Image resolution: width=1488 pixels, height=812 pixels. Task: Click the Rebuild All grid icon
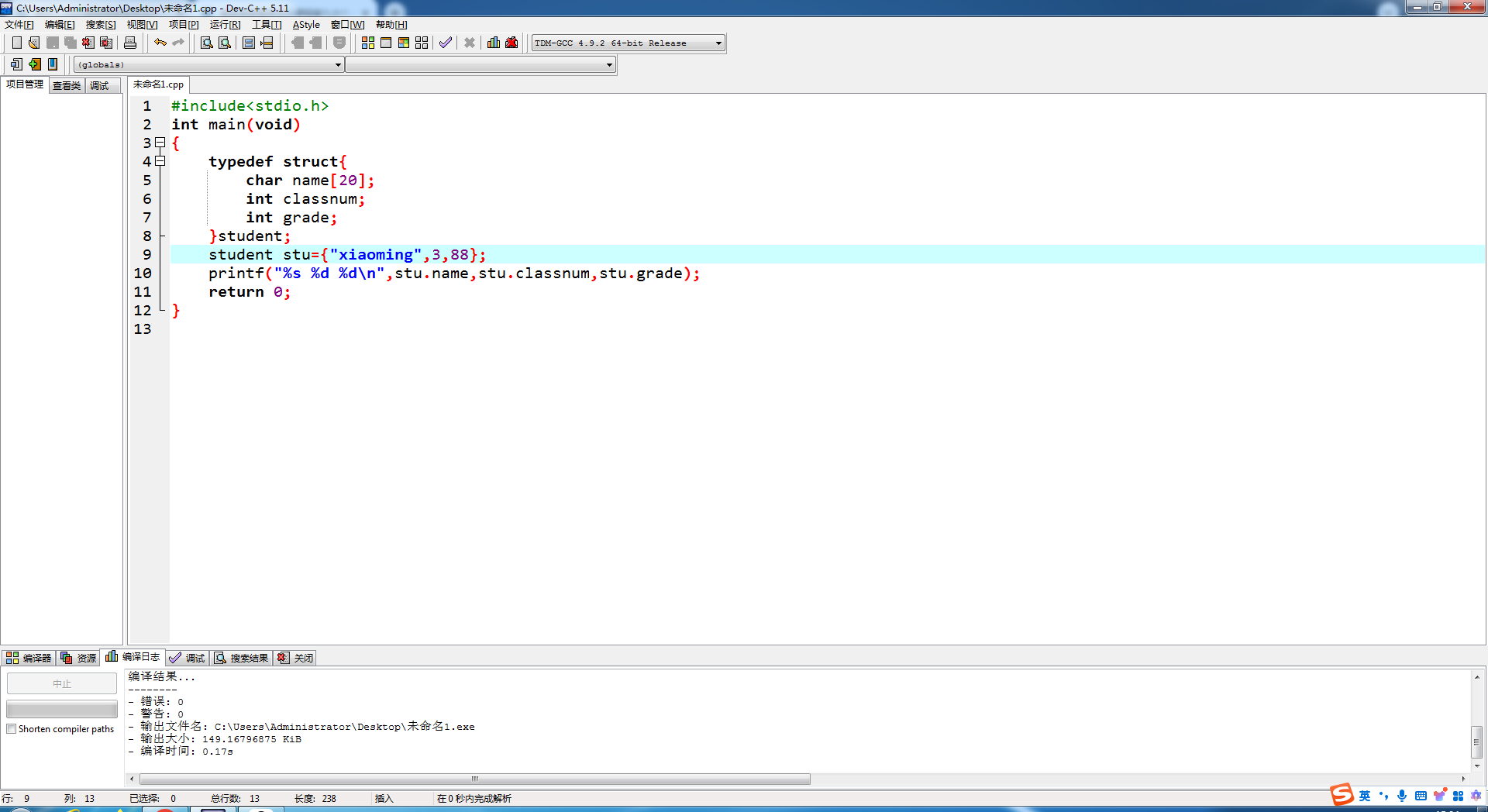(422, 43)
